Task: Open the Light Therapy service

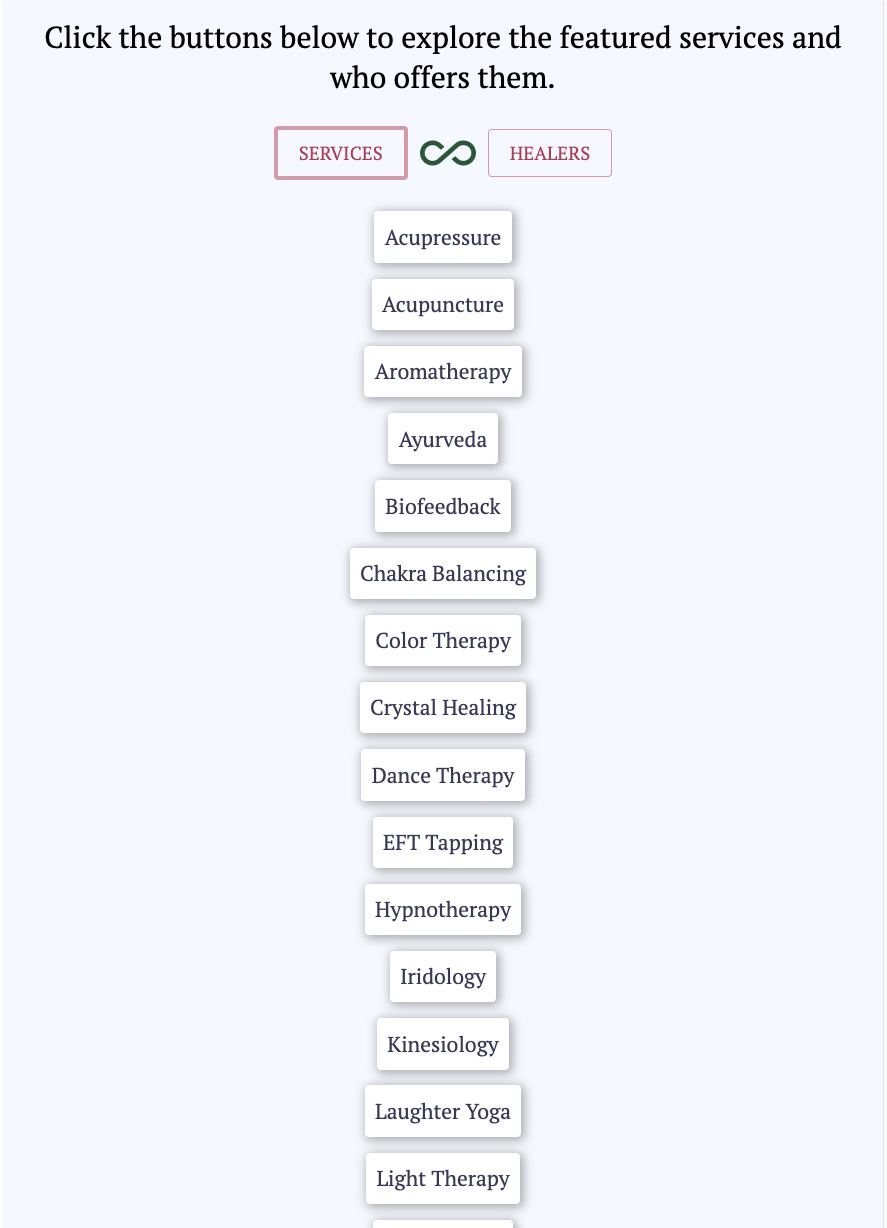Action: (x=442, y=1178)
